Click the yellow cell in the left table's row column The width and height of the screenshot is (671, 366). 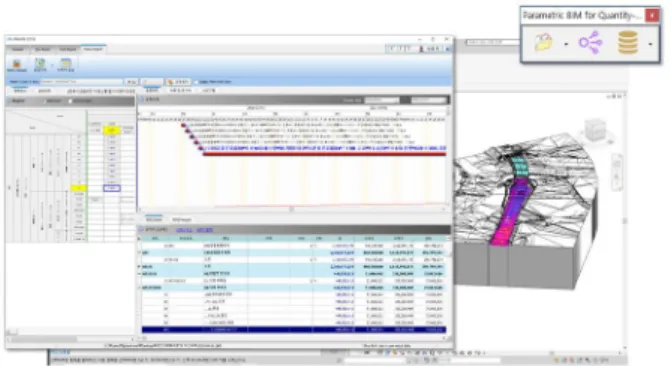point(79,188)
